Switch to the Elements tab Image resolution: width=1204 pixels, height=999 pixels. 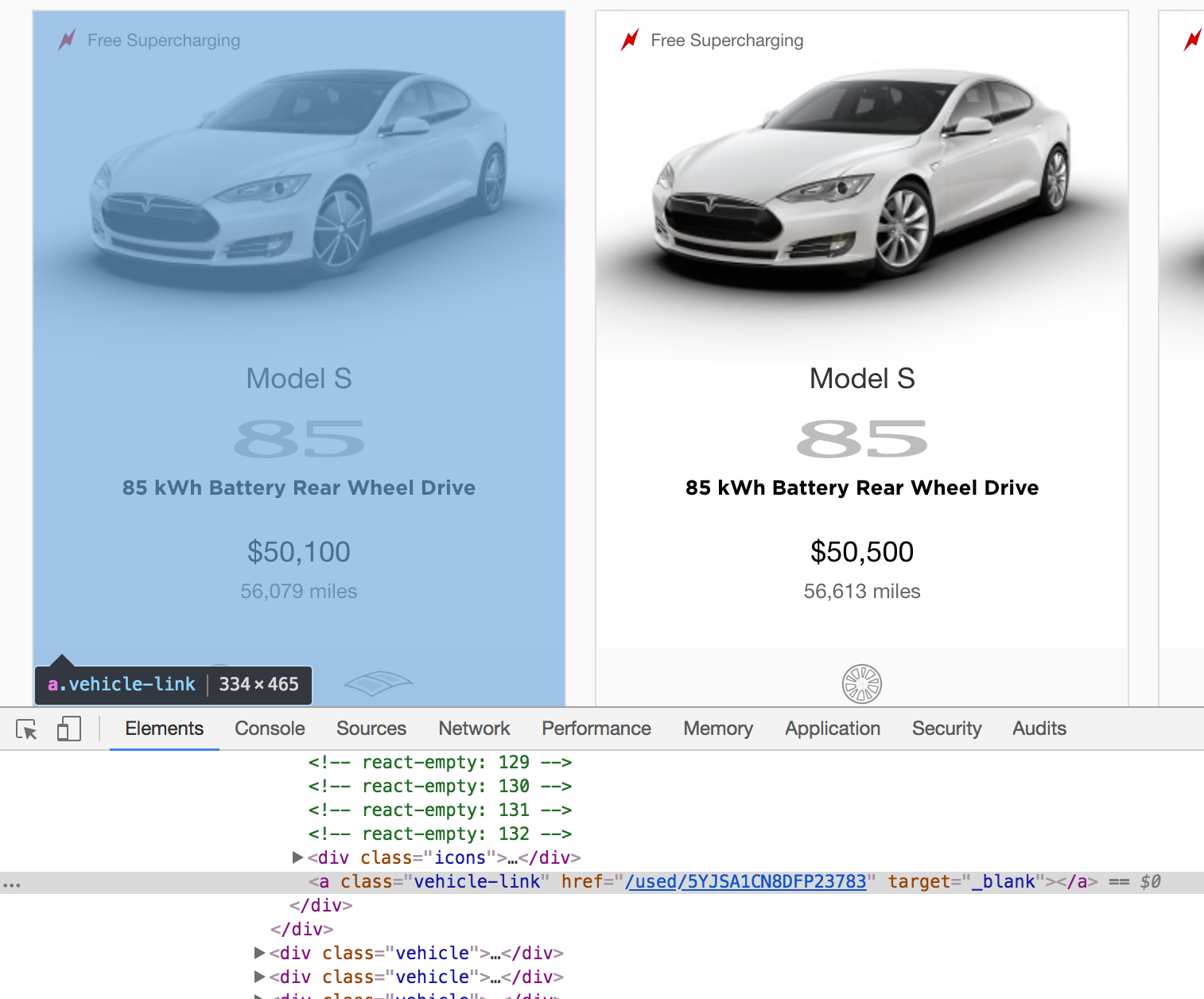(164, 729)
